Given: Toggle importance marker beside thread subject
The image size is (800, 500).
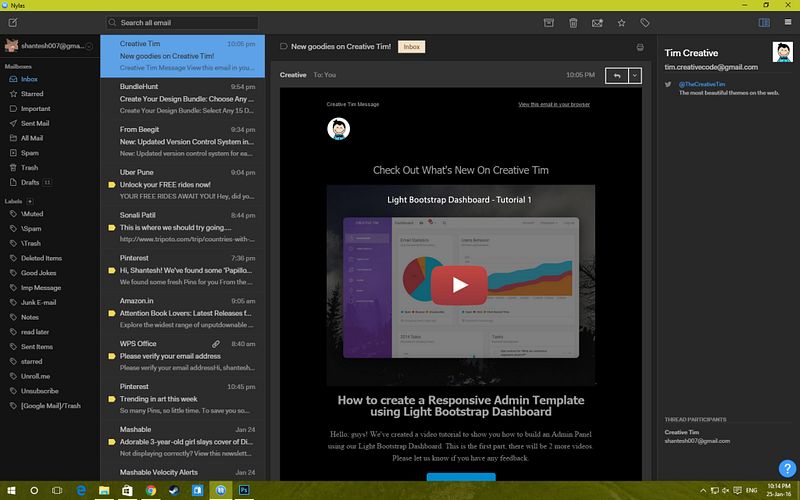Looking at the screenshot, I should (284, 46).
